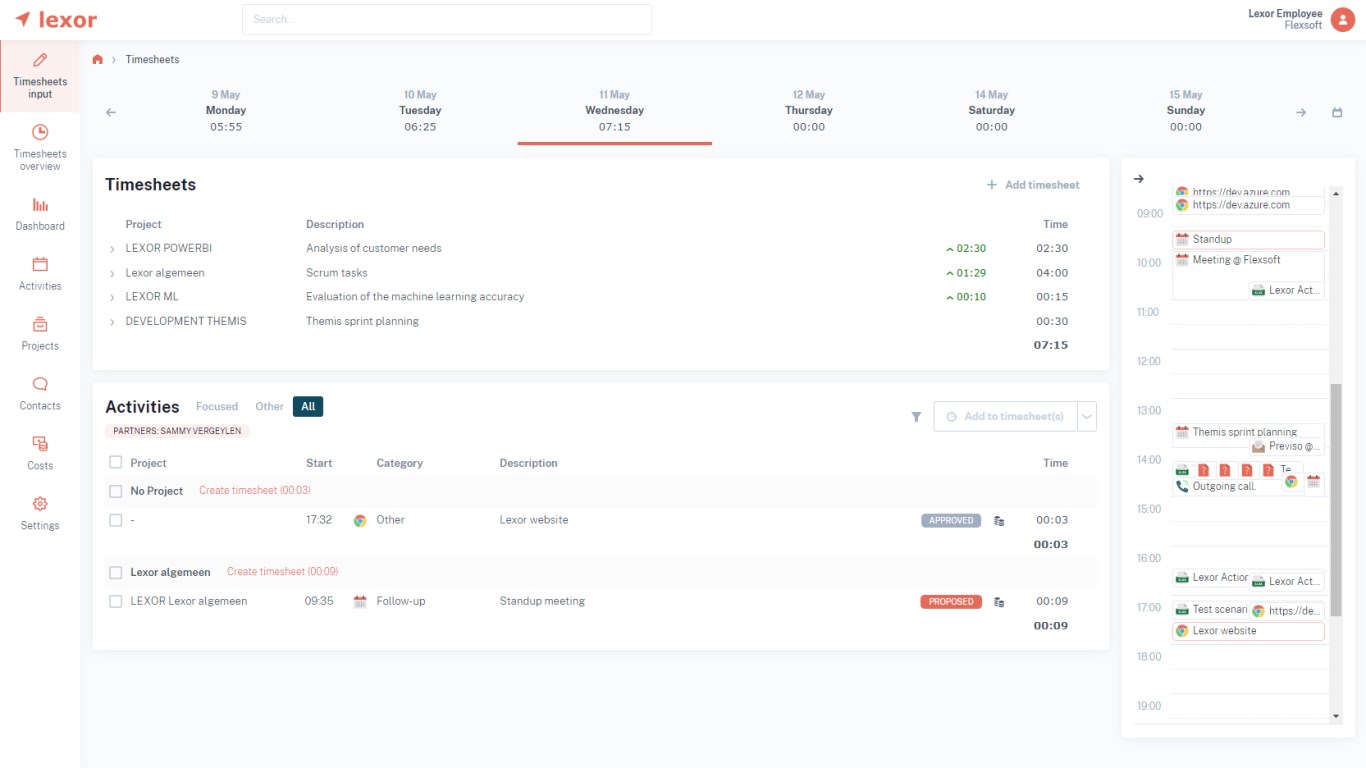Open Test scenario entry in calendar
The height and width of the screenshot is (768, 1366).
pyautogui.click(x=1211, y=609)
